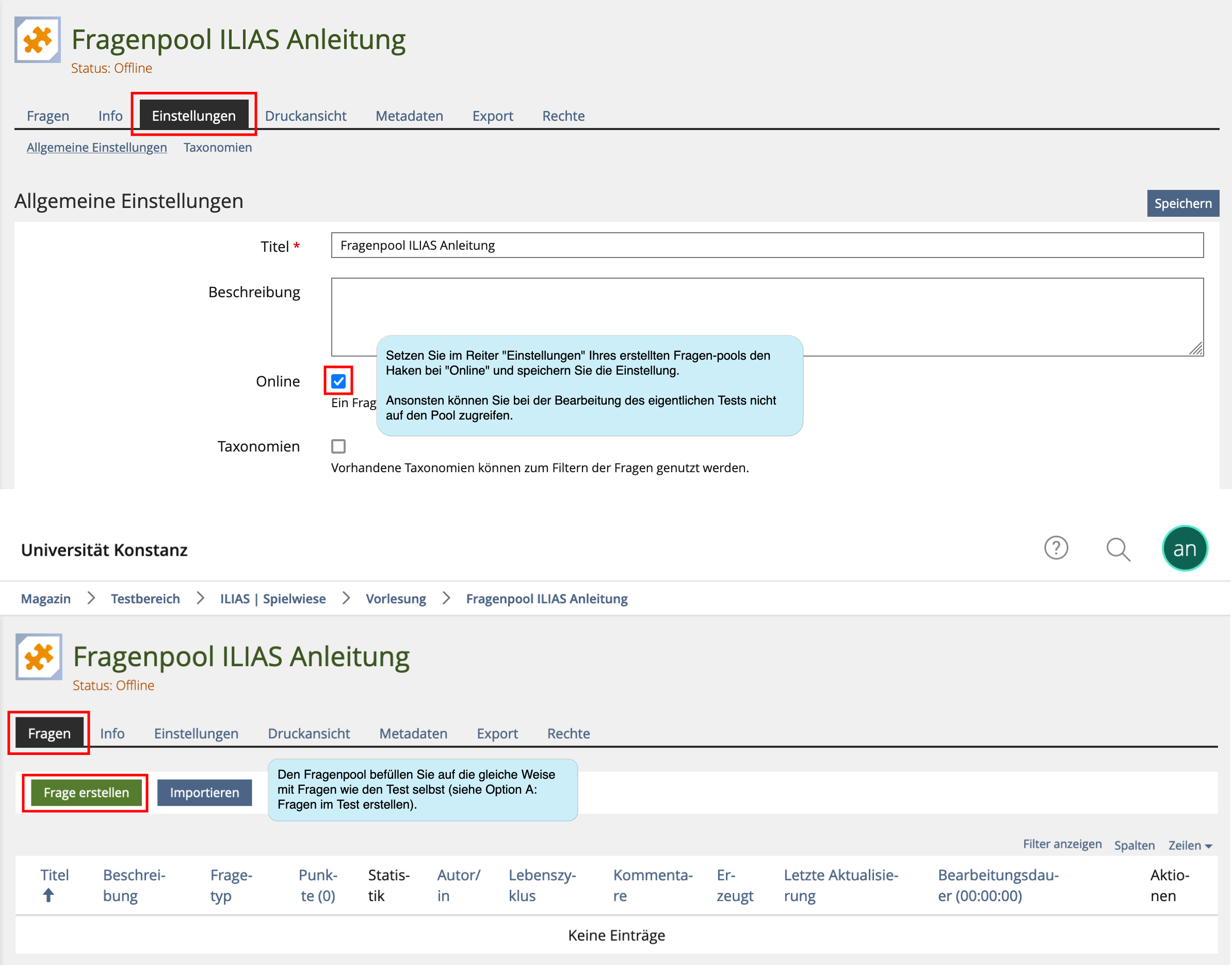This screenshot has width=1232, height=965.
Task: Sort by Erzeugt column header
Action: pyautogui.click(x=736, y=886)
